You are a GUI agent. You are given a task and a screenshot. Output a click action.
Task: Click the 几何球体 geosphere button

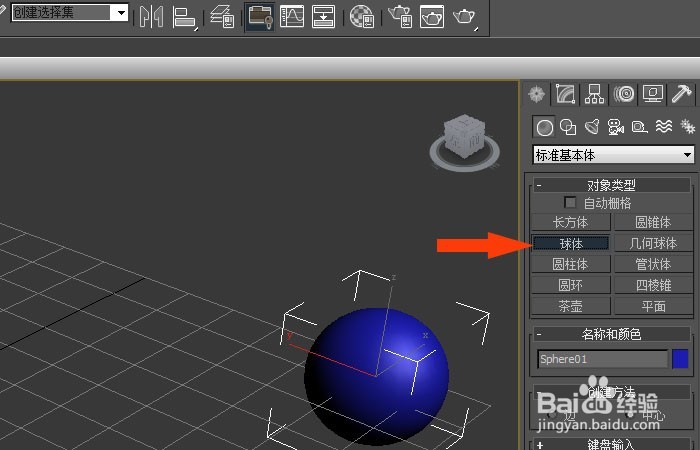654,243
